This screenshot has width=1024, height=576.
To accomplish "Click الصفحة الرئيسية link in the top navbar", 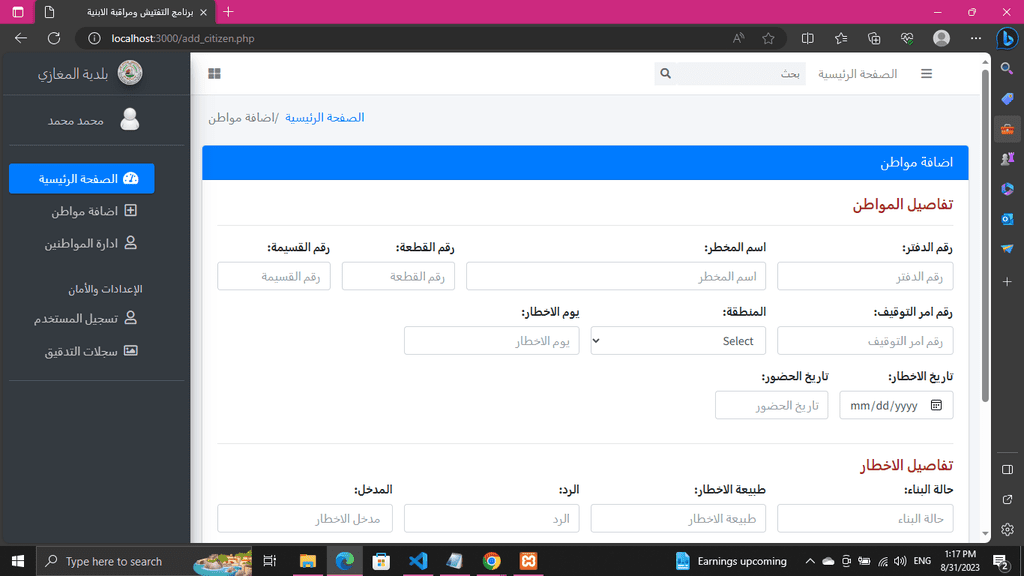I will [857, 74].
